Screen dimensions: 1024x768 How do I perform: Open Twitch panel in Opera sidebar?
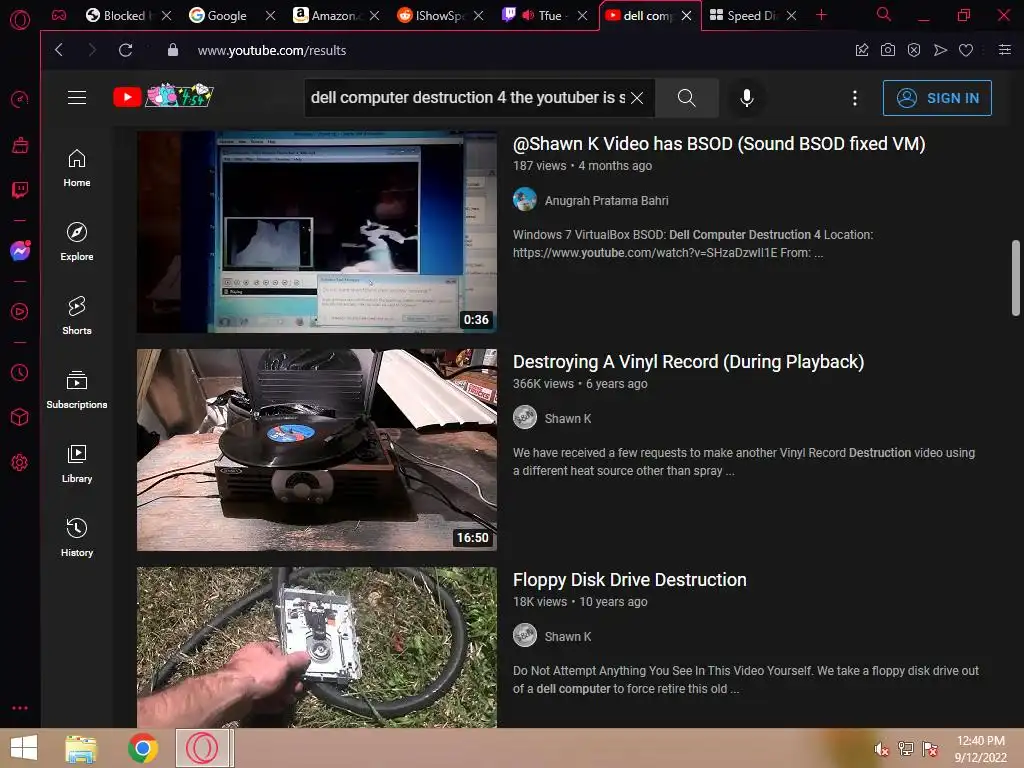tap(20, 190)
